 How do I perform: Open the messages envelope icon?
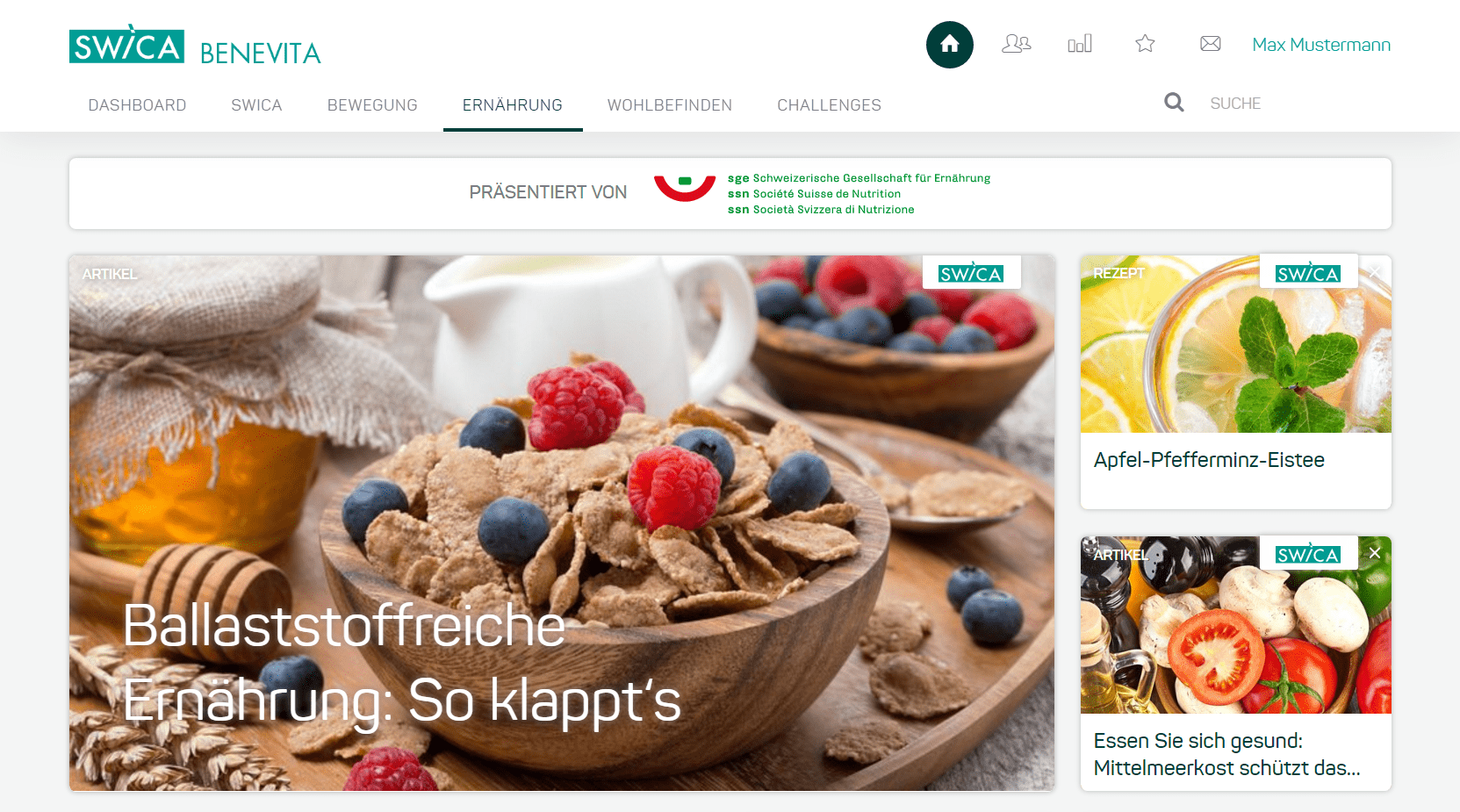coord(1210,44)
